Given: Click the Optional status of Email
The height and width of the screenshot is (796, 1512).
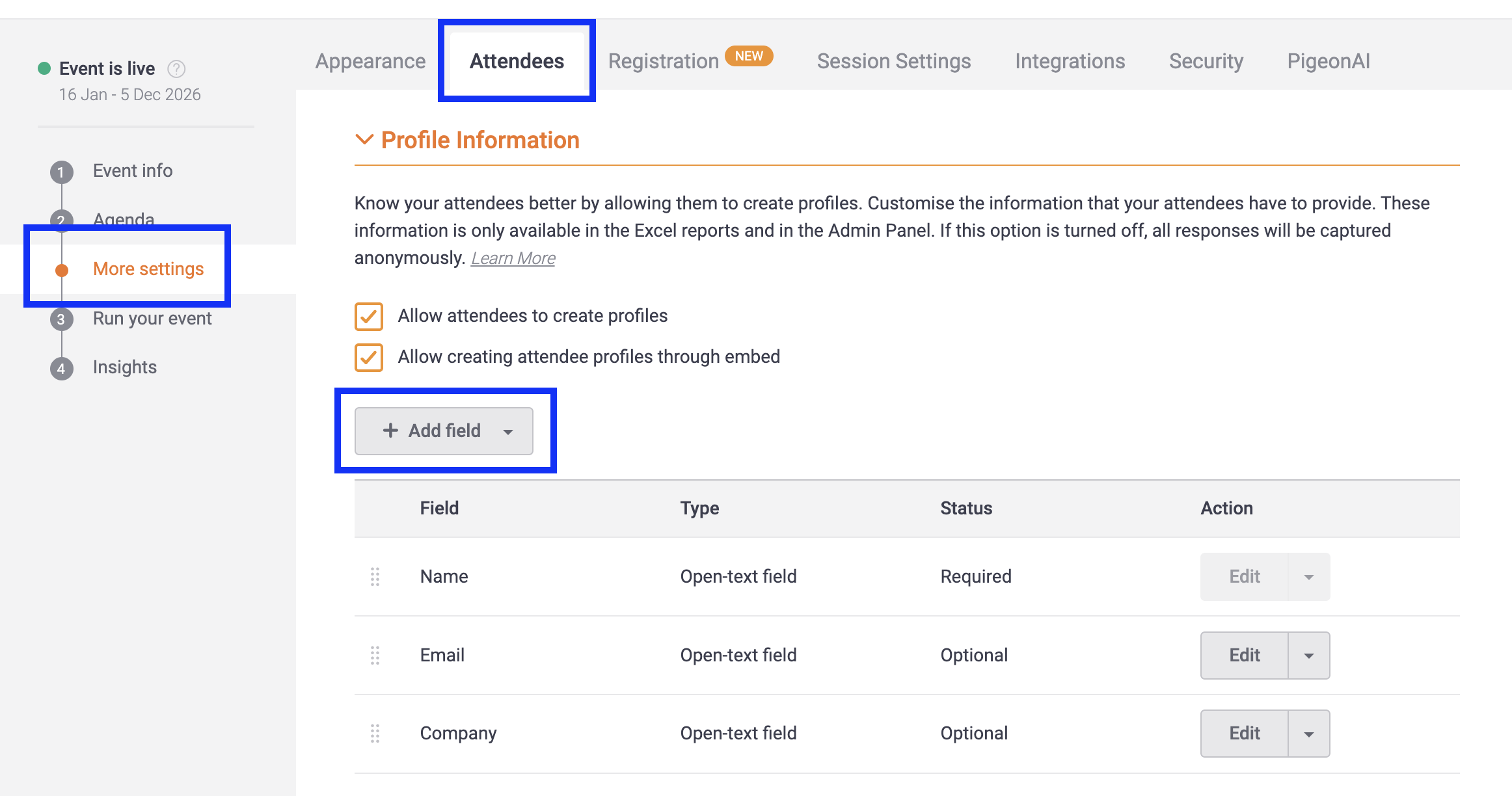Looking at the screenshot, I should tap(974, 656).
